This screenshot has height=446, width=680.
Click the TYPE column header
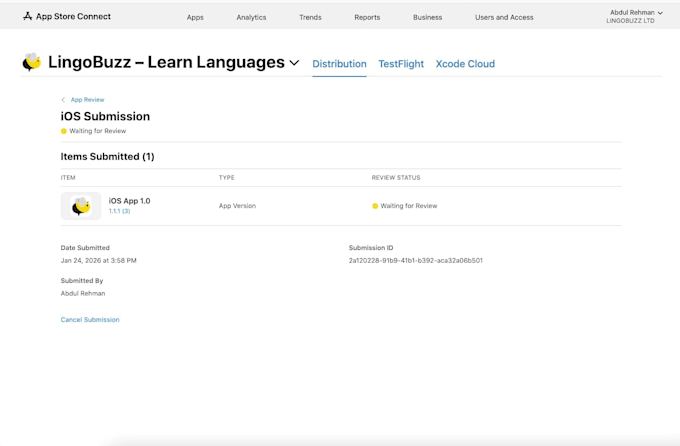point(227,178)
